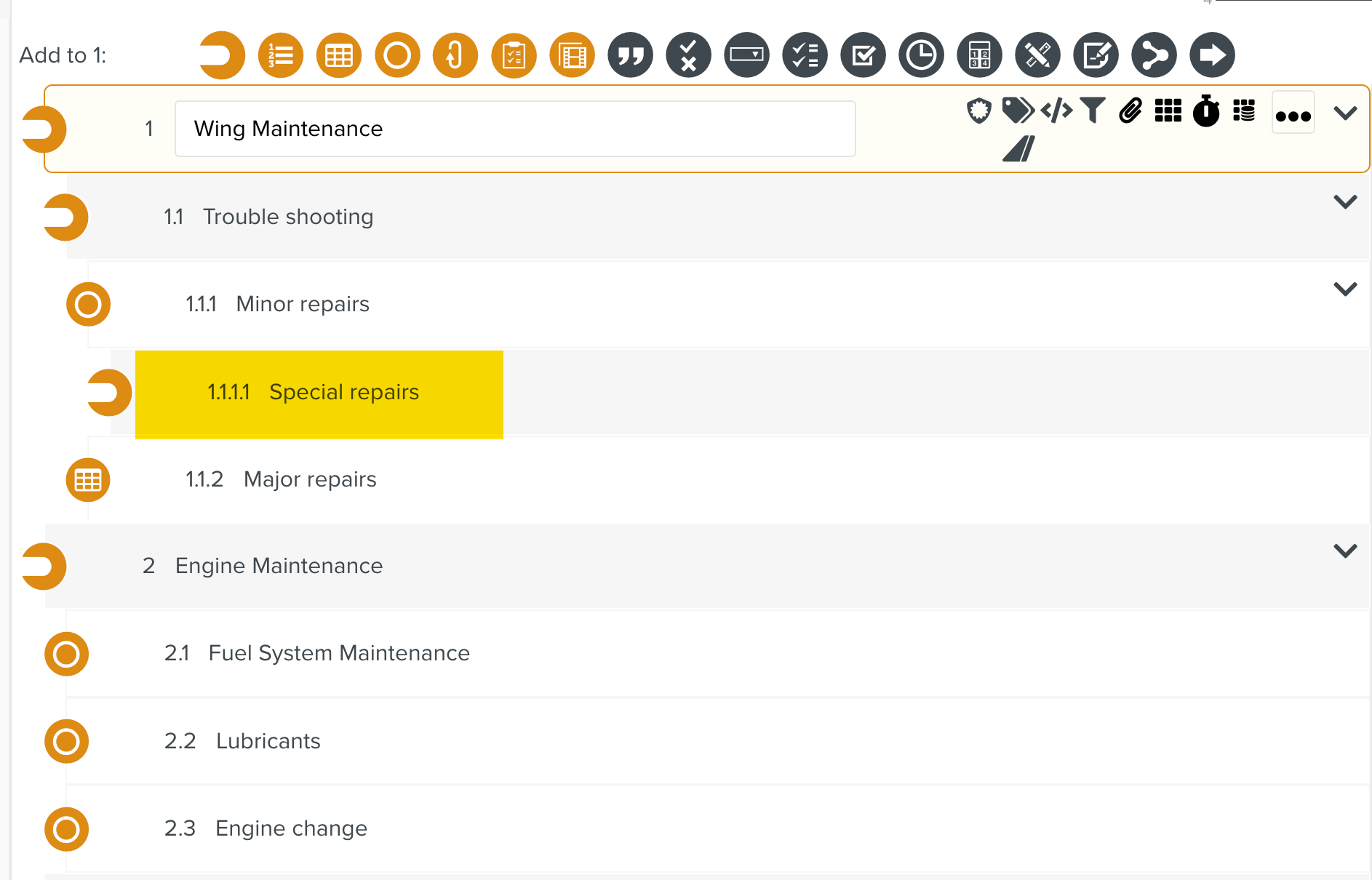This screenshot has height=880, width=1372.
Task: Click the quotation marks icon in toolbar
Action: pyautogui.click(x=630, y=55)
